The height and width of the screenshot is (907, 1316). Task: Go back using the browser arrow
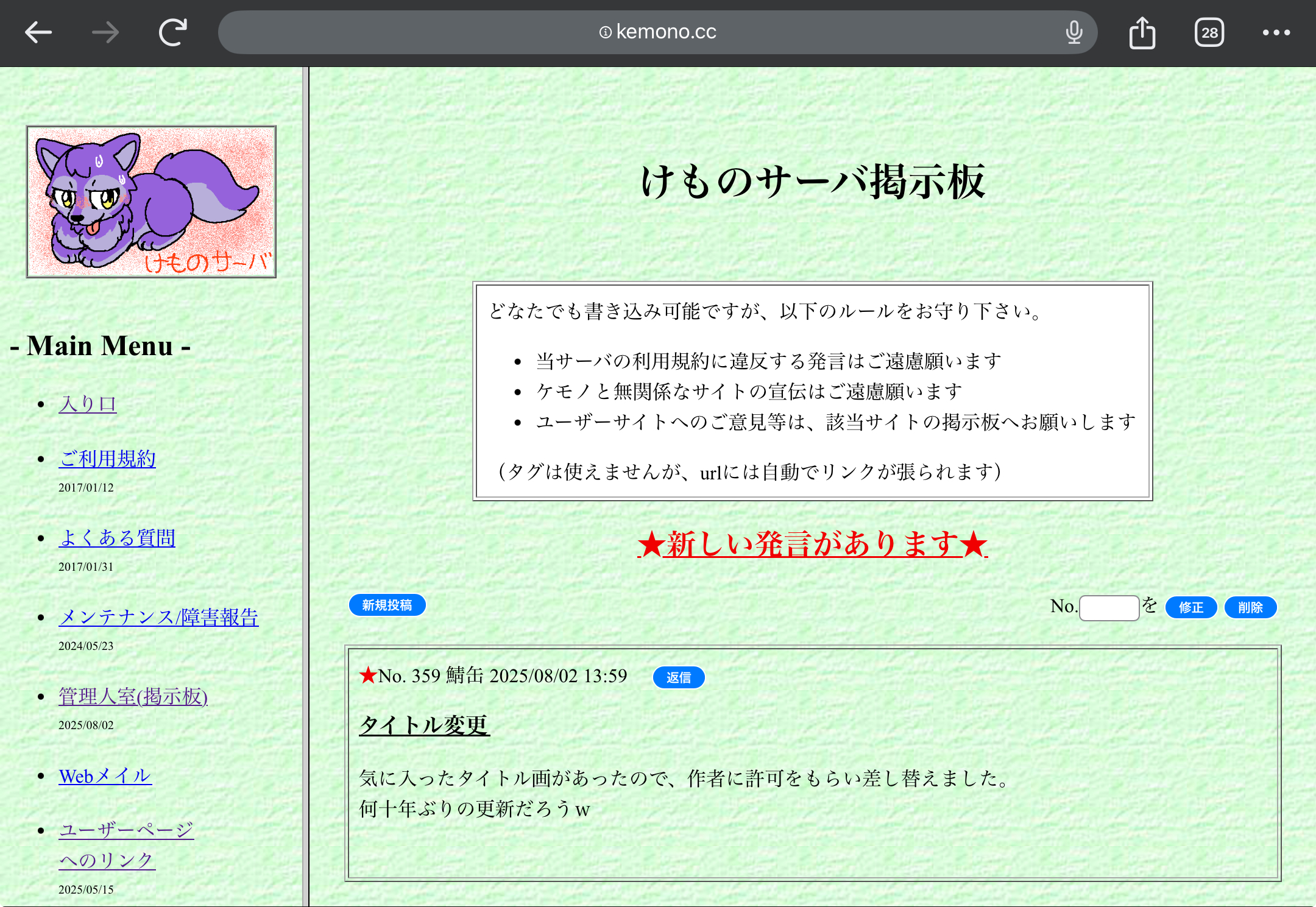pyautogui.click(x=38, y=32)
